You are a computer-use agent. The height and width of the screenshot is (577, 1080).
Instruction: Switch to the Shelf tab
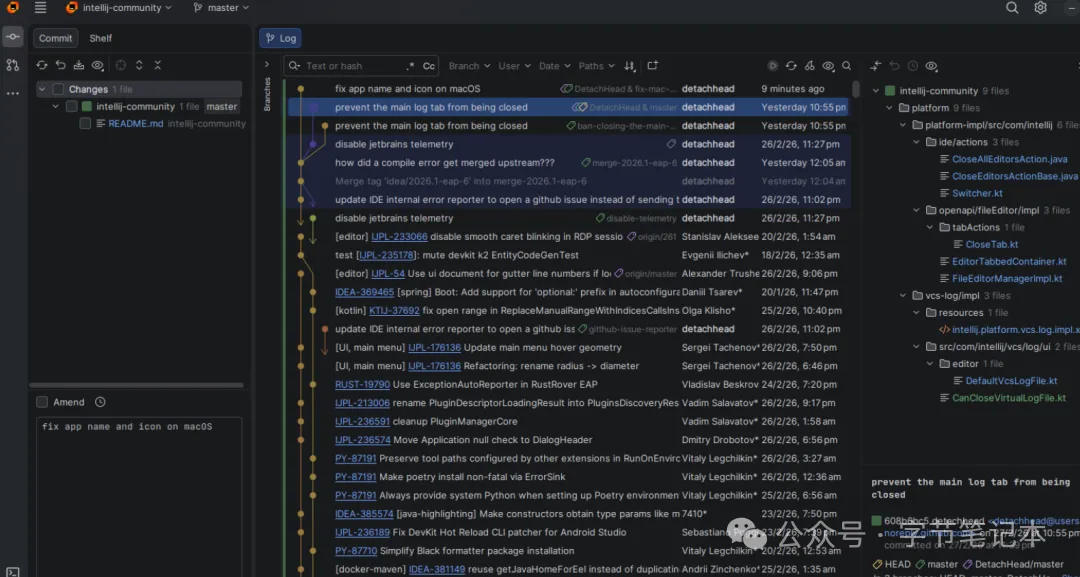tap(101, 39)
